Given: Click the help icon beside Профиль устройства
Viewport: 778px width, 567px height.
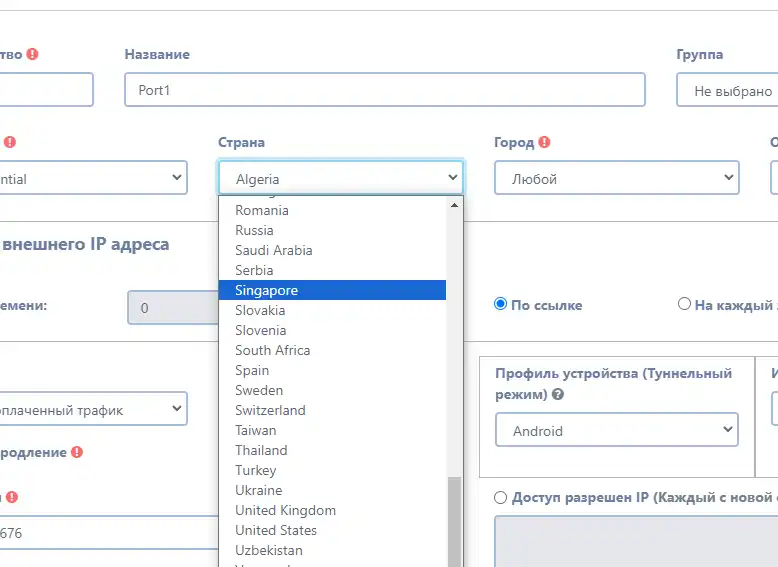Looking at the screenshot, I should tap(557, 394).
